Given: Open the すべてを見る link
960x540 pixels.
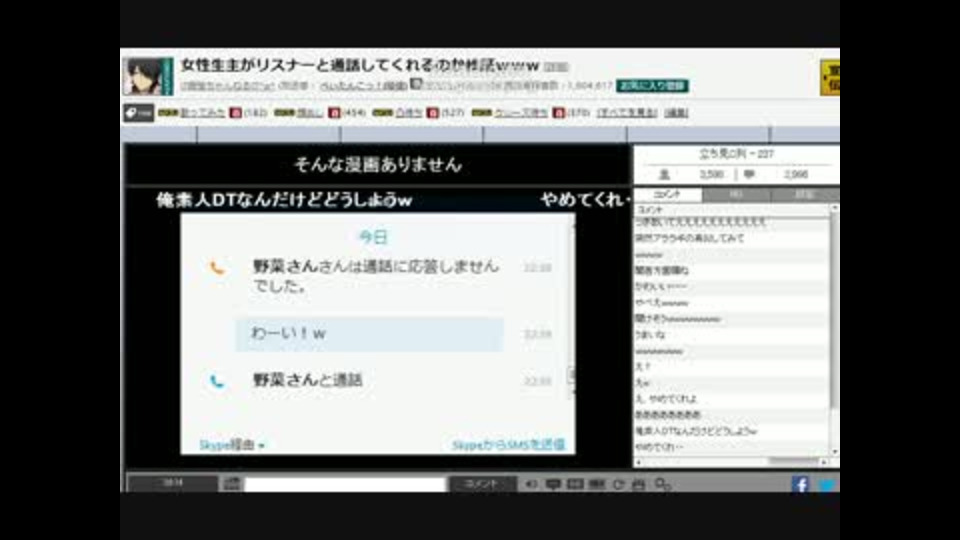Looking at the screenshot, I should point(627,113).
